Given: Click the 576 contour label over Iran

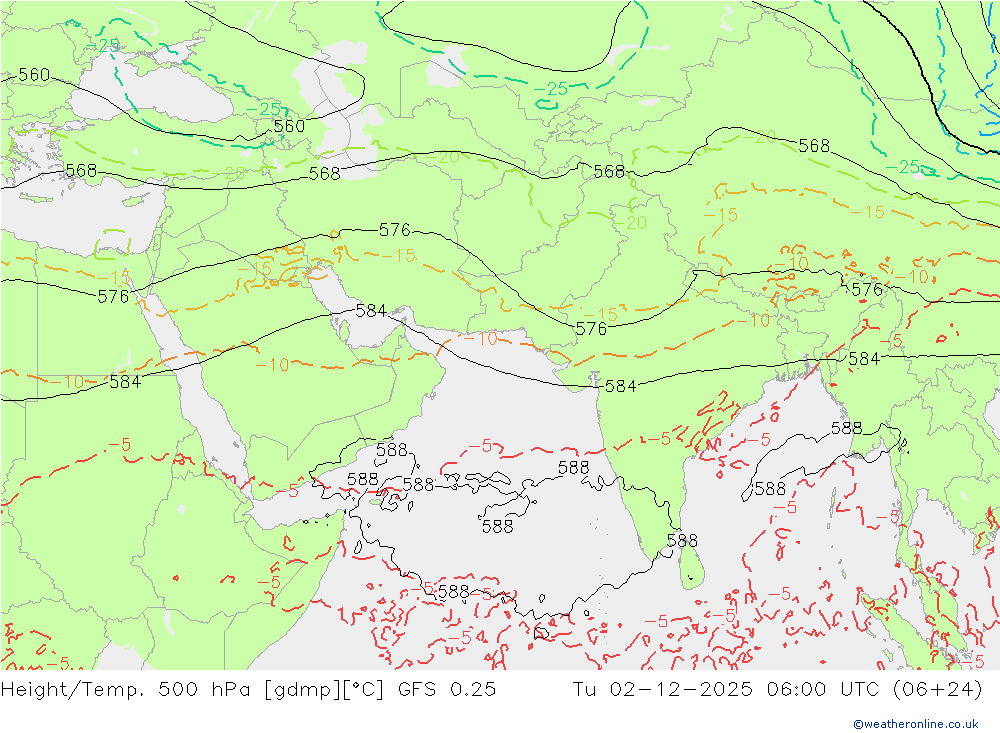Looking at the screenshot, I should pos(394,230).
